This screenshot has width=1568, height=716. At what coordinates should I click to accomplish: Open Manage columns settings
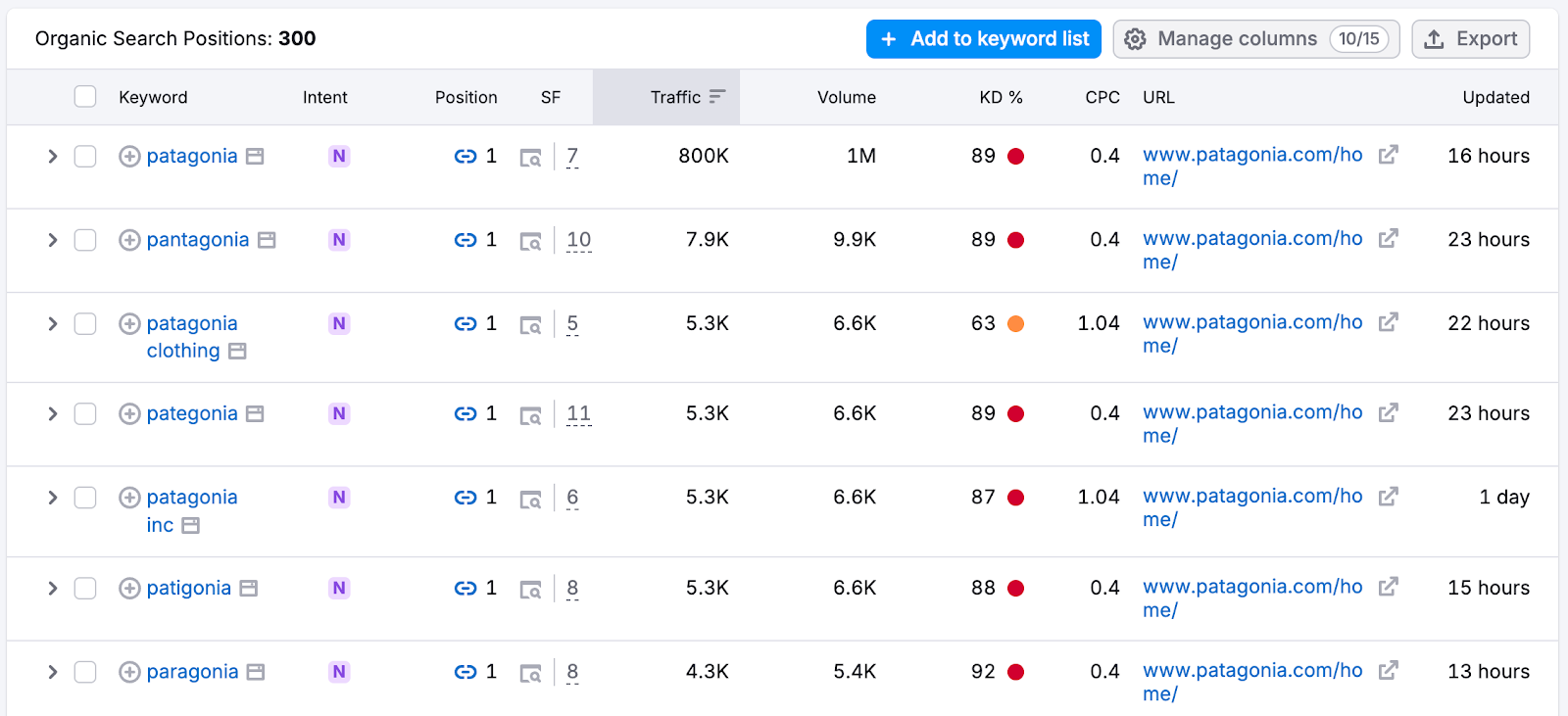[1256, 39]
